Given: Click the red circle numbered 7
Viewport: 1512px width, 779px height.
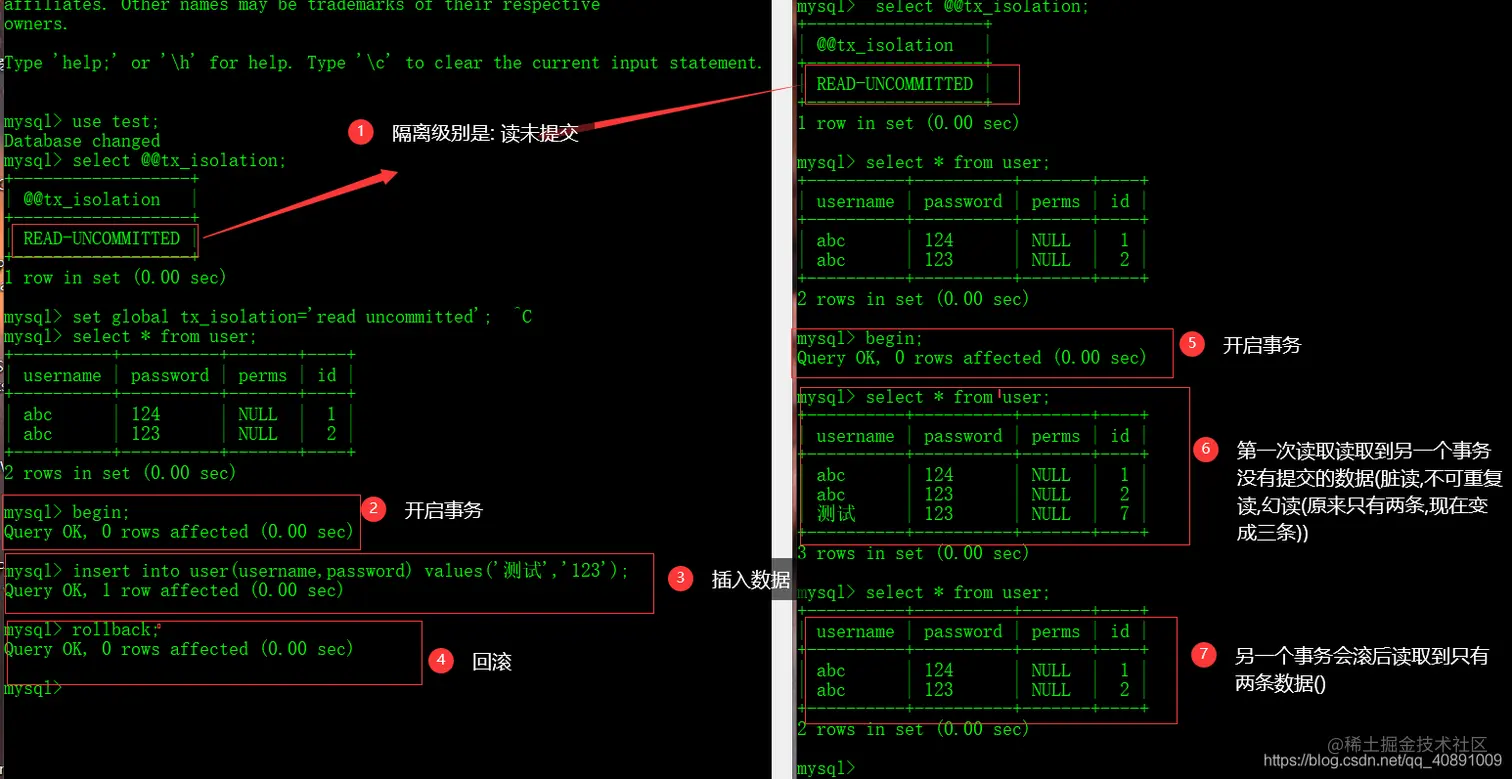Looking at the screenshot, I should (1204, 655).
